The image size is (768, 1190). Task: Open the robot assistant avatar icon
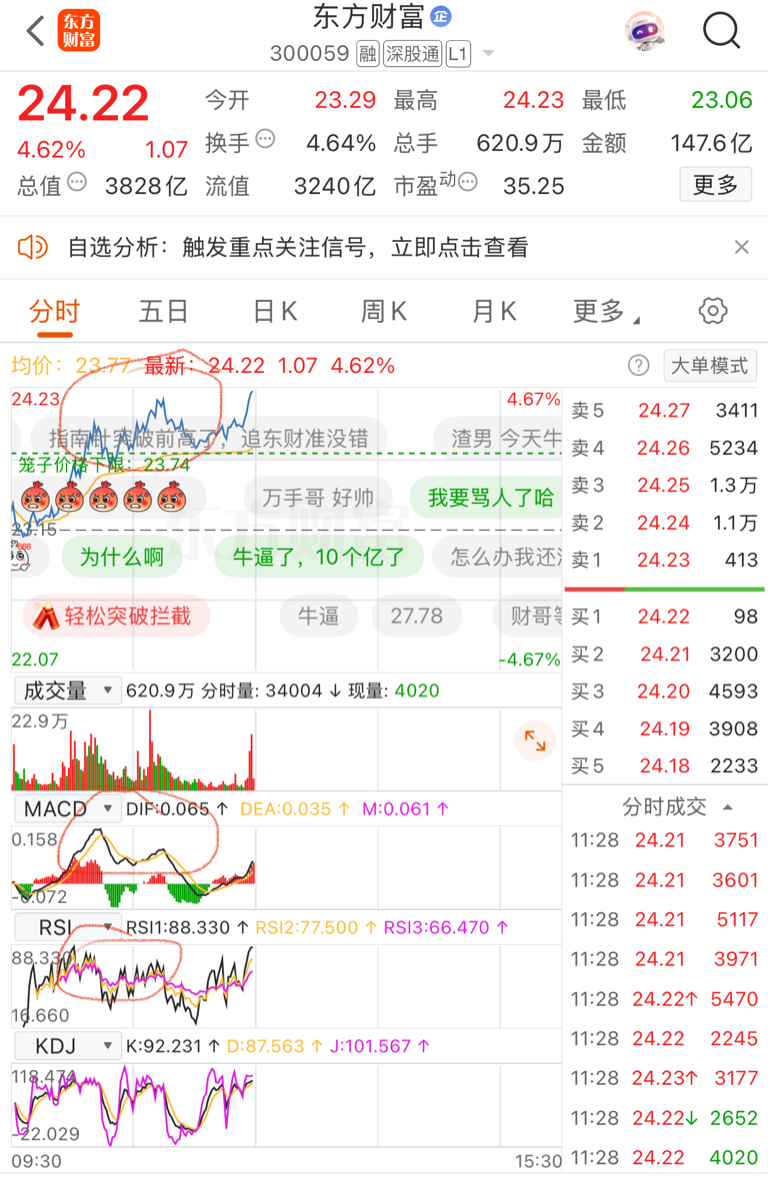coord(644,31)
